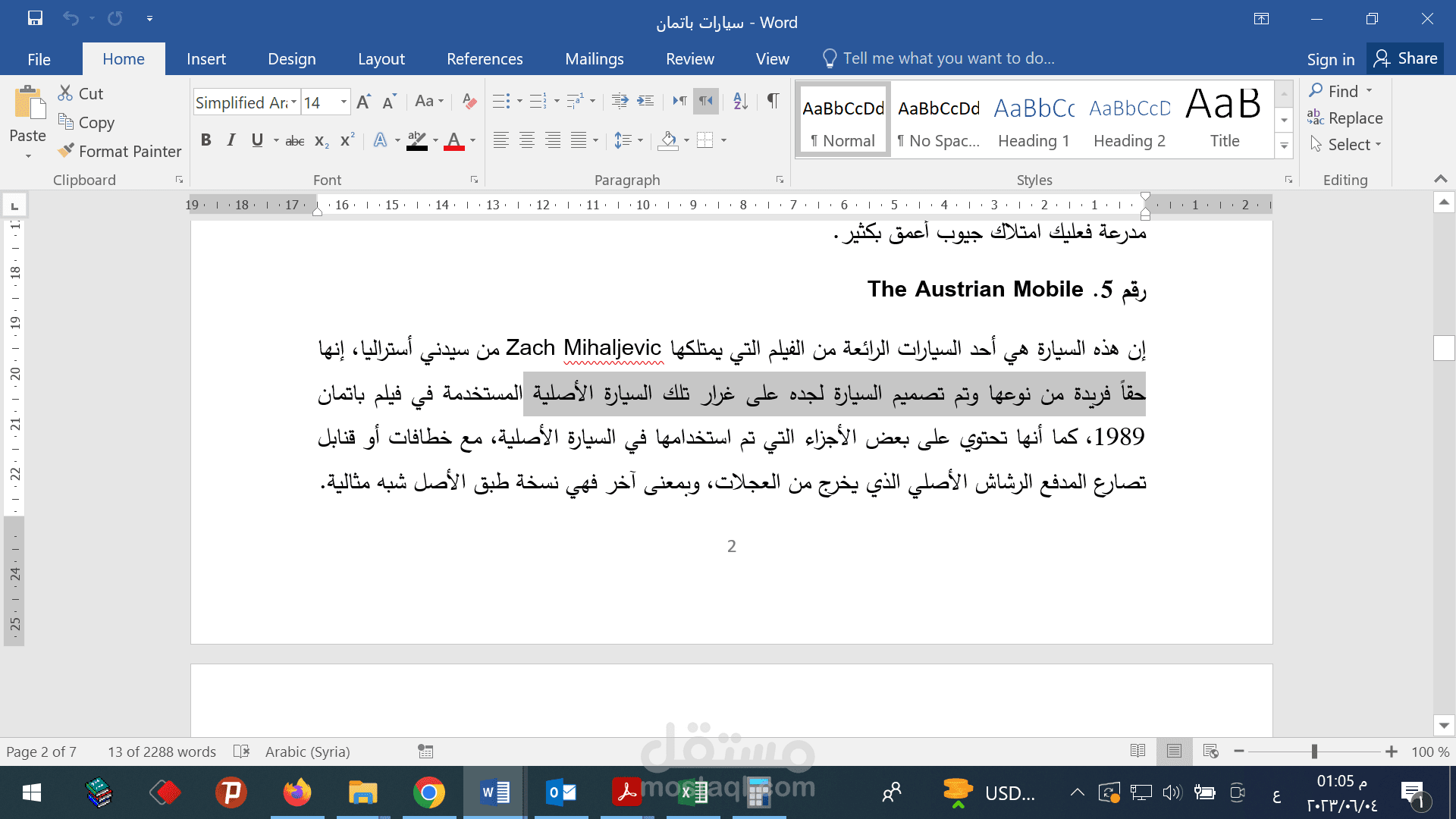Switch to the Design tab
Image resolution: width=1456 pixels, height=819 pixels.
[292, 59]
